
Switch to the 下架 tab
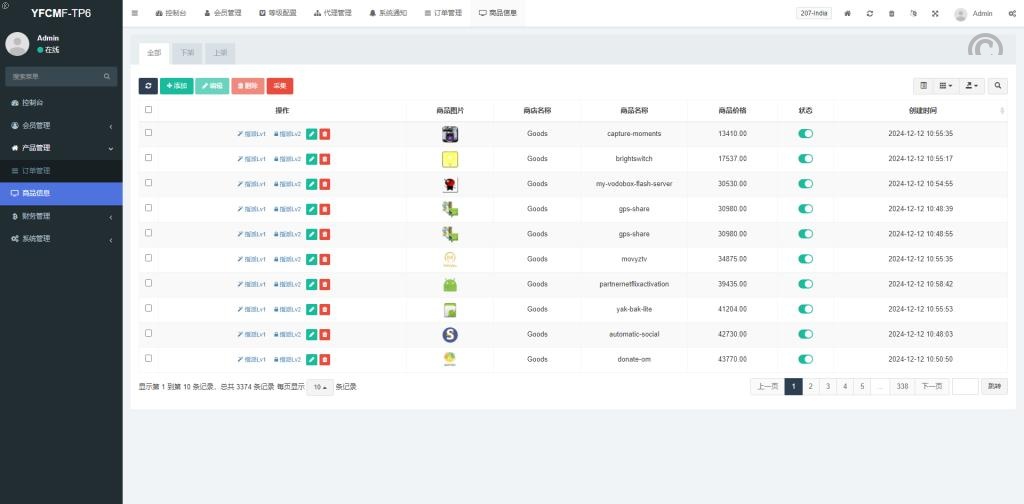point(188,51)
